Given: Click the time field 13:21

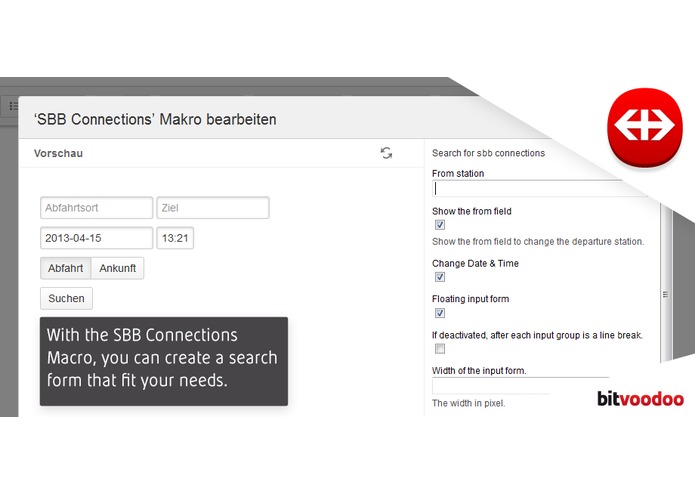Looking at the screenshot, I should point(175,238).
